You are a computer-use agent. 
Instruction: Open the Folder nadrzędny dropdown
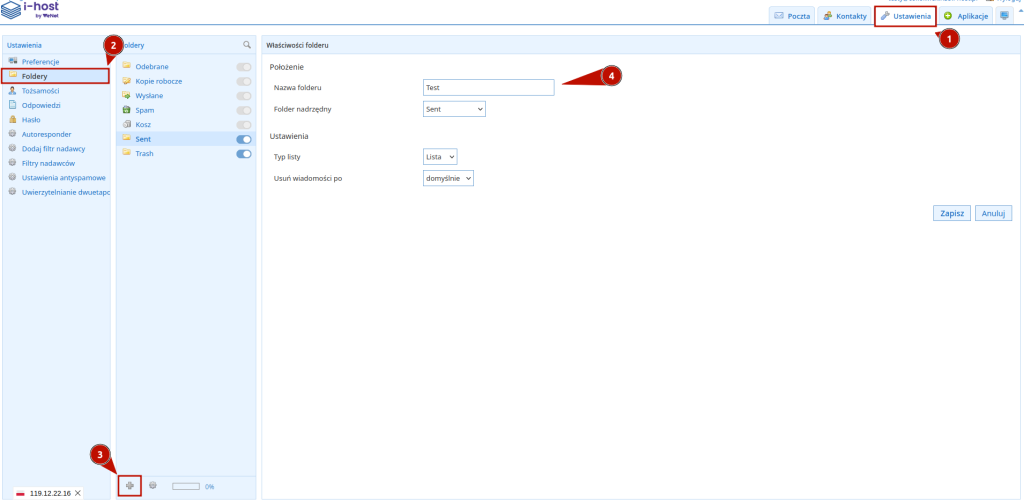point(455,108)
